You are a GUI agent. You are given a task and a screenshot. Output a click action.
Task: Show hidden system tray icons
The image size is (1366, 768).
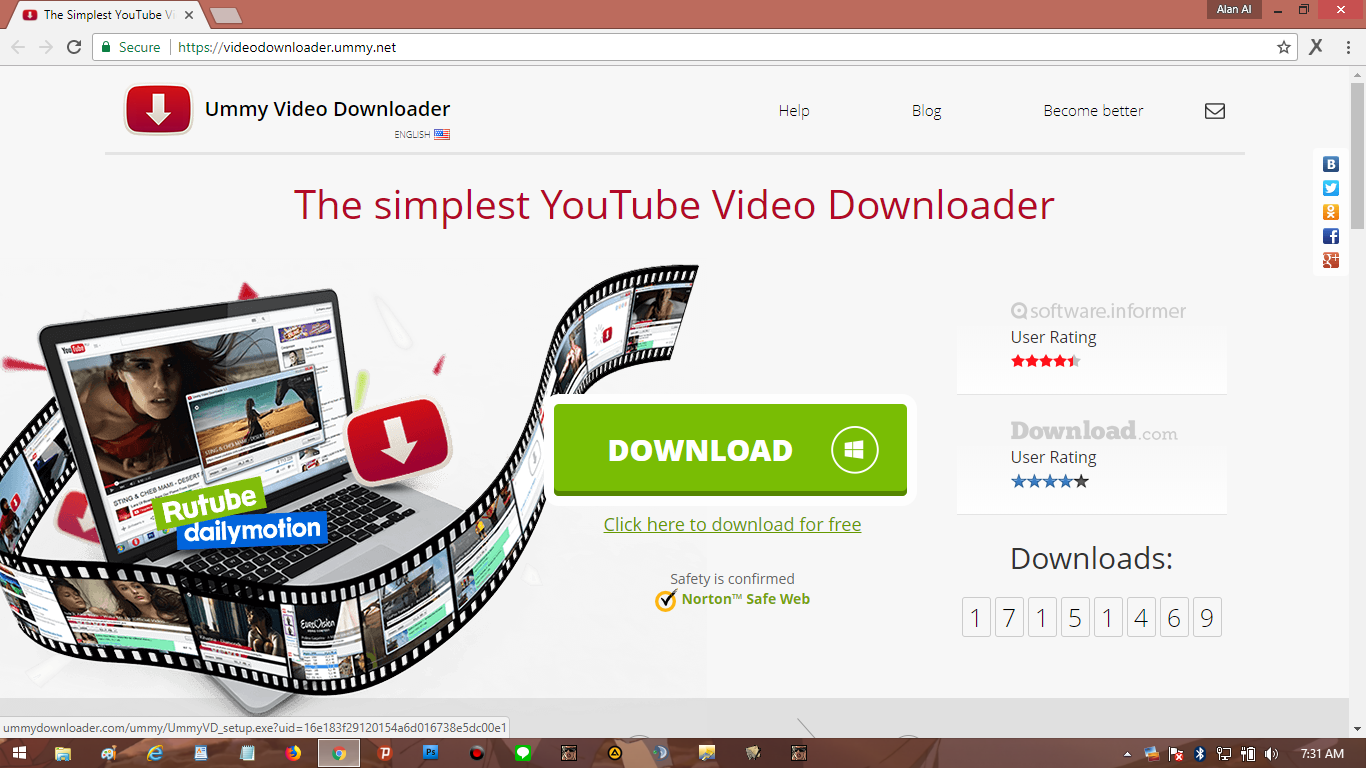[1128, 753]
